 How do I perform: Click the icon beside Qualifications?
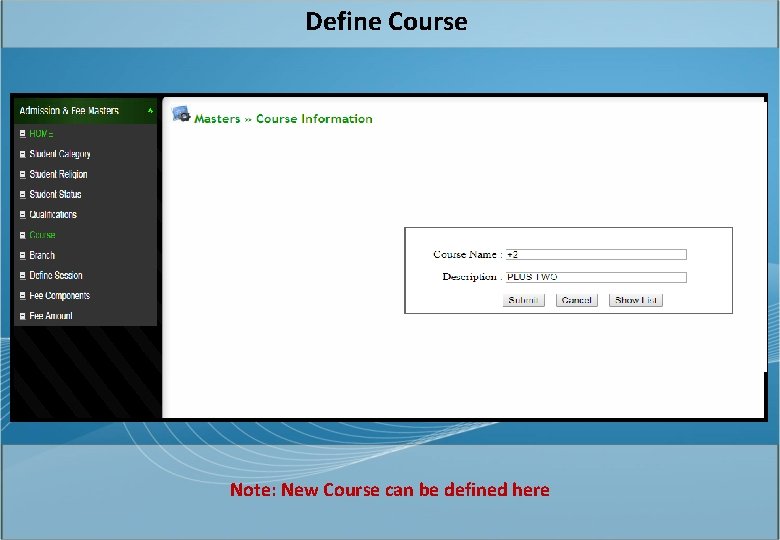coord(22,215)
